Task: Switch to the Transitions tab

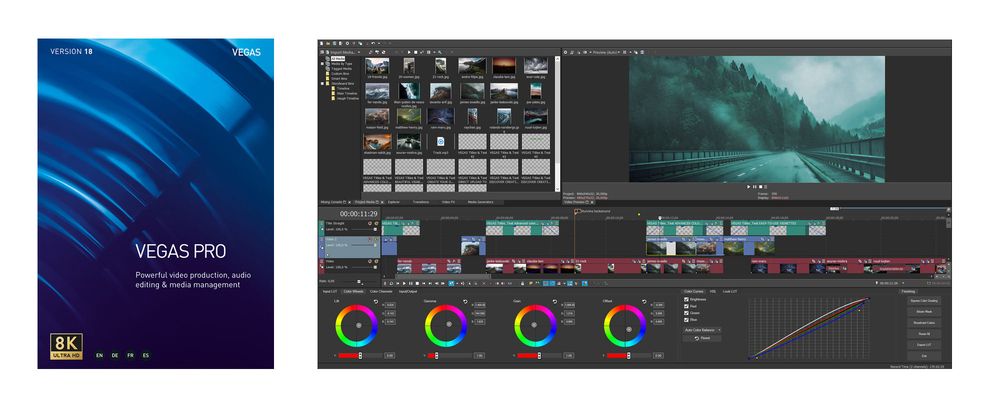Action: pos(421,202)
